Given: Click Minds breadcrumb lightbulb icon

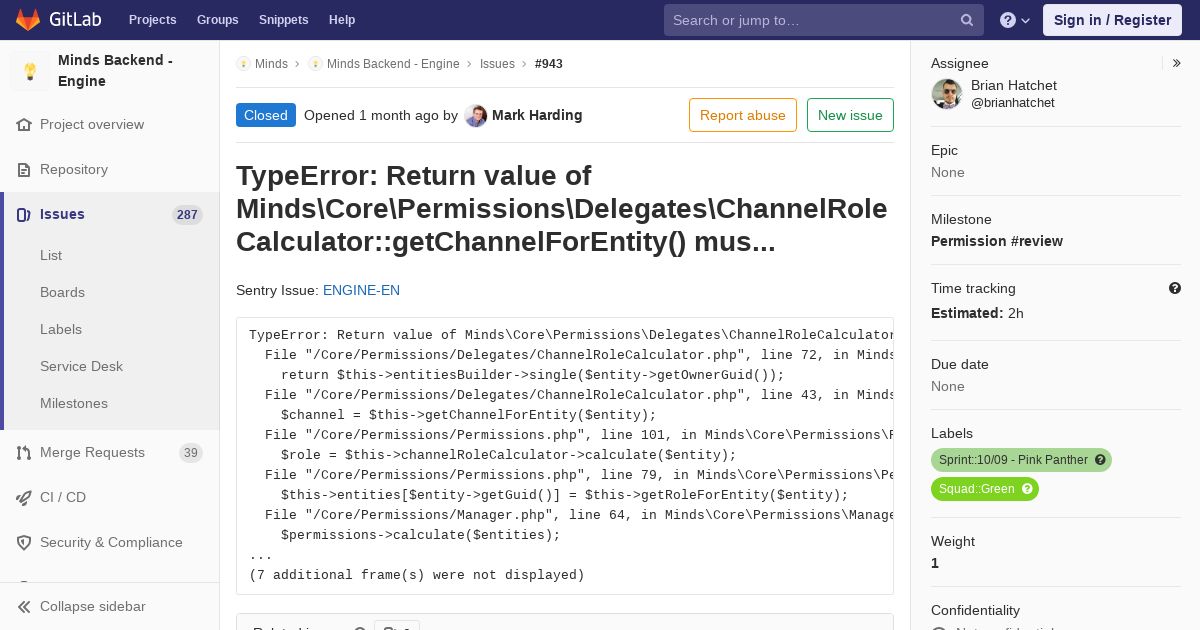Looking at the screenshot, I should coord(243,64).
